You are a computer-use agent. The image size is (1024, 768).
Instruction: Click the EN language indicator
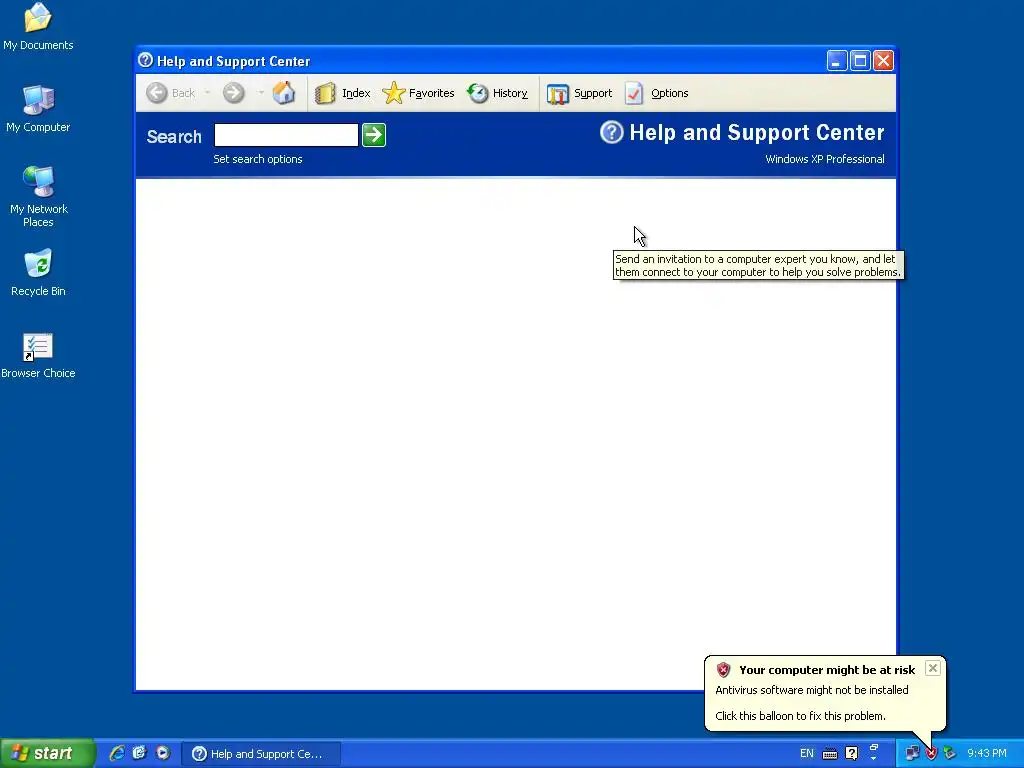807,754
